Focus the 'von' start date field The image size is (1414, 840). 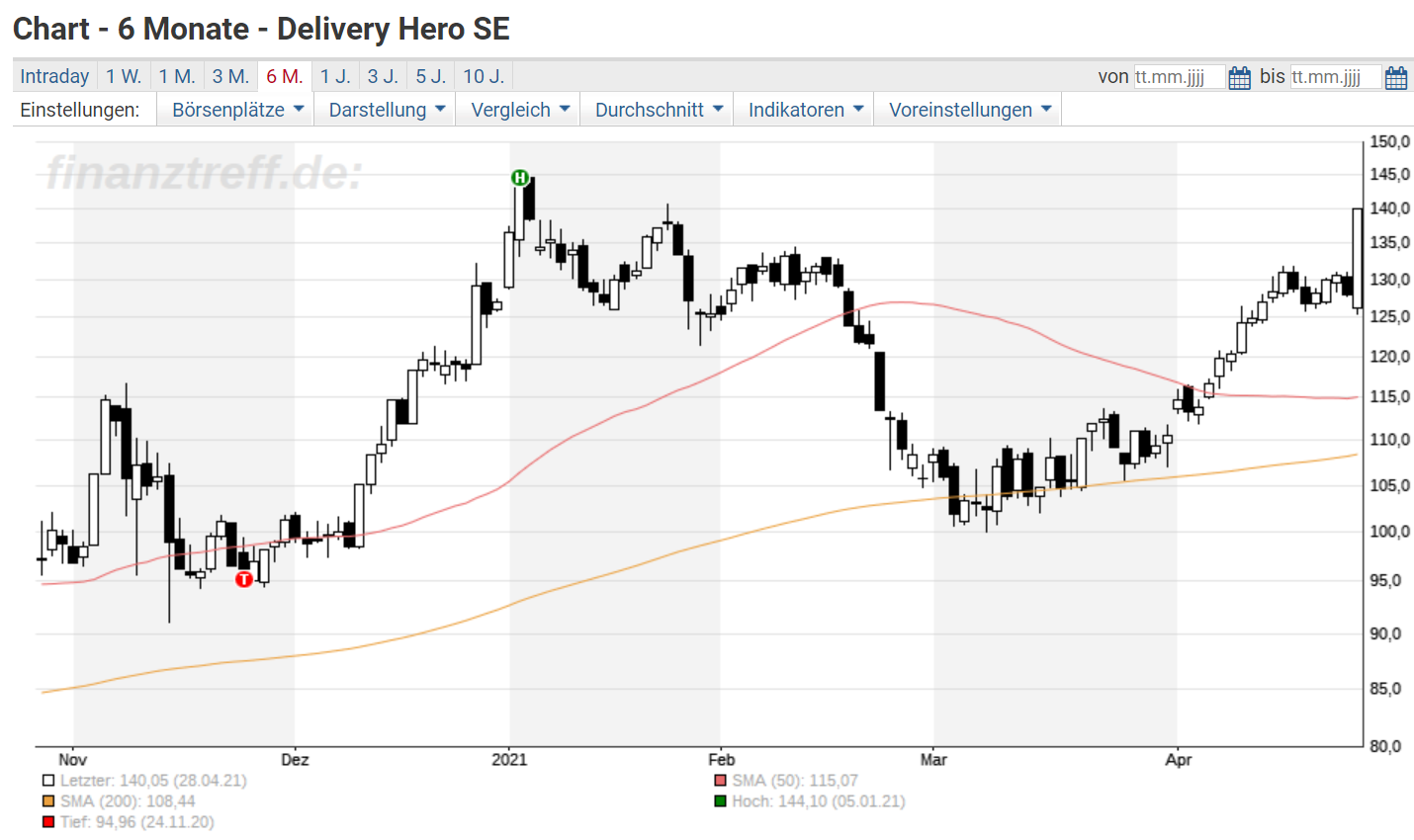1180,77
